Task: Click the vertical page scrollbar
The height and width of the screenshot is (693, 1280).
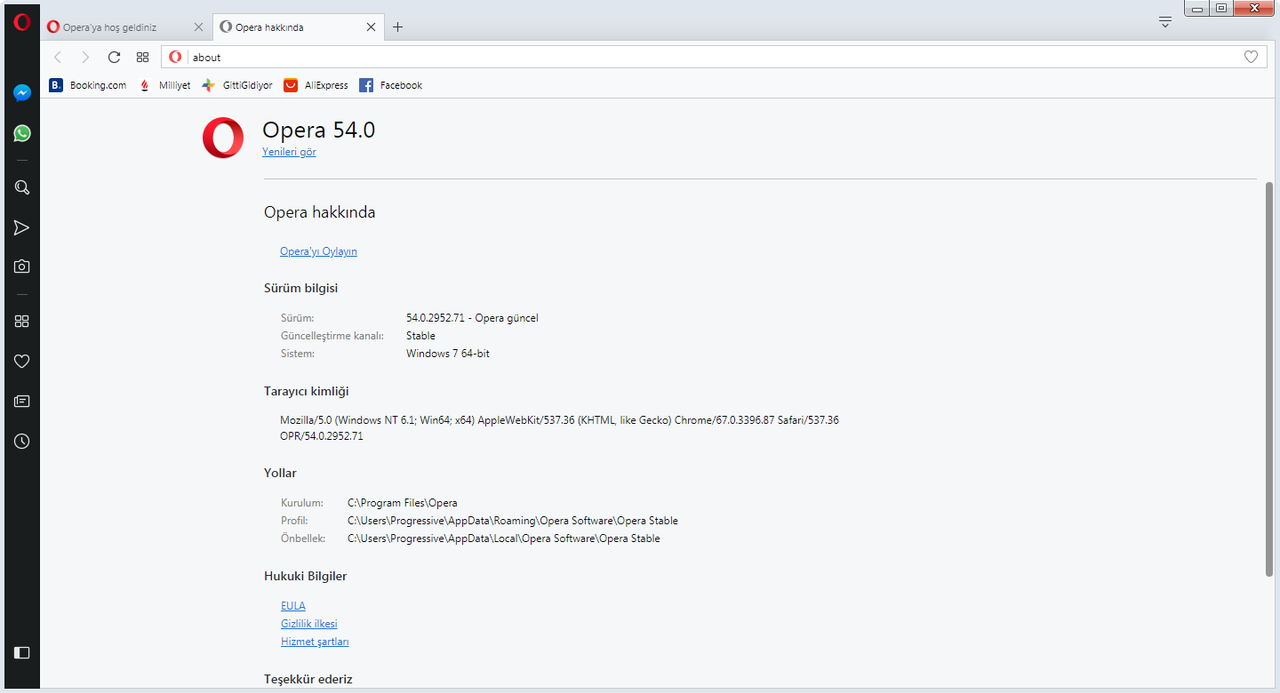Action: 1270,380
